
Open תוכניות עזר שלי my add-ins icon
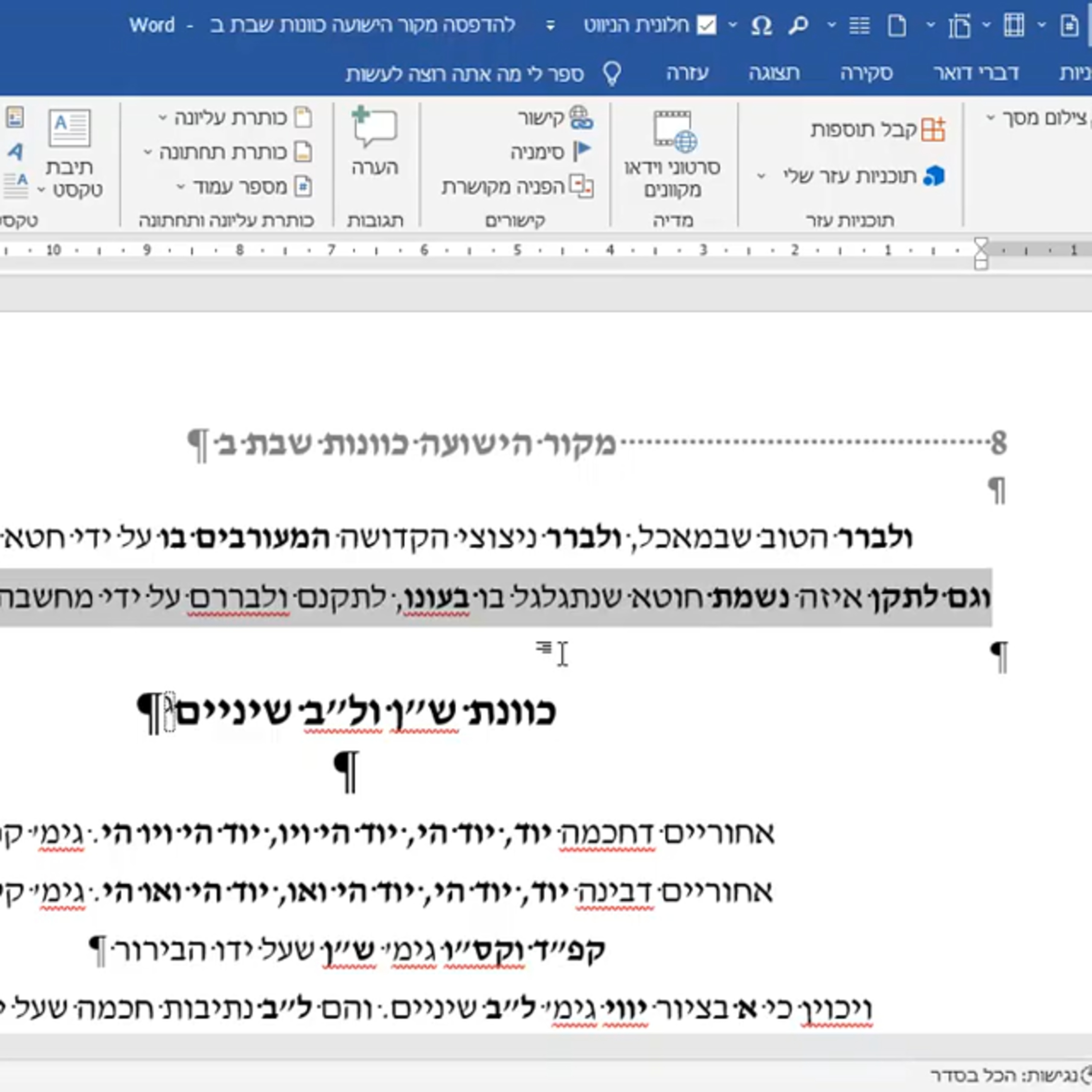tap(934, 176)
